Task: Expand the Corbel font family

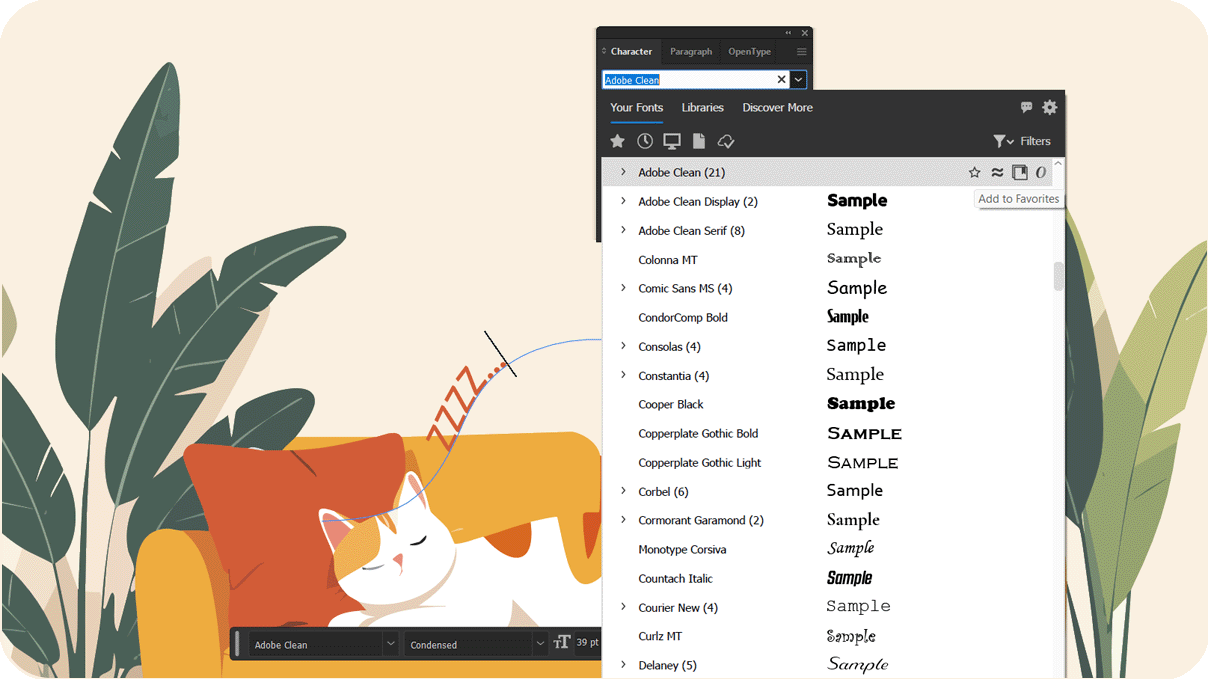Action: (623, 491)
